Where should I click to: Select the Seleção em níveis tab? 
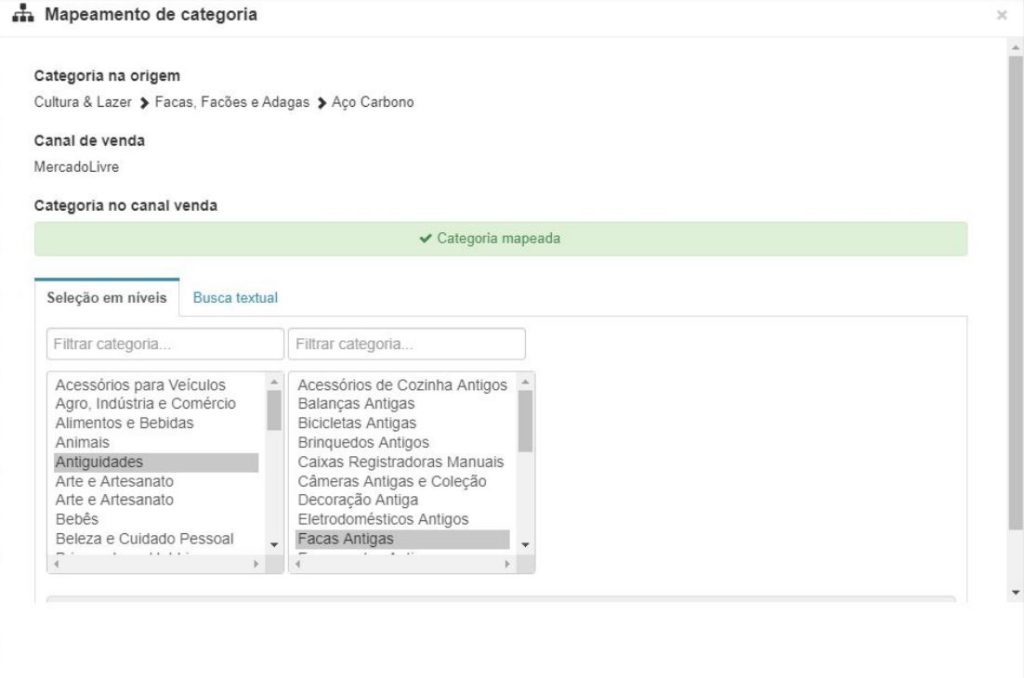pos(107,298)
